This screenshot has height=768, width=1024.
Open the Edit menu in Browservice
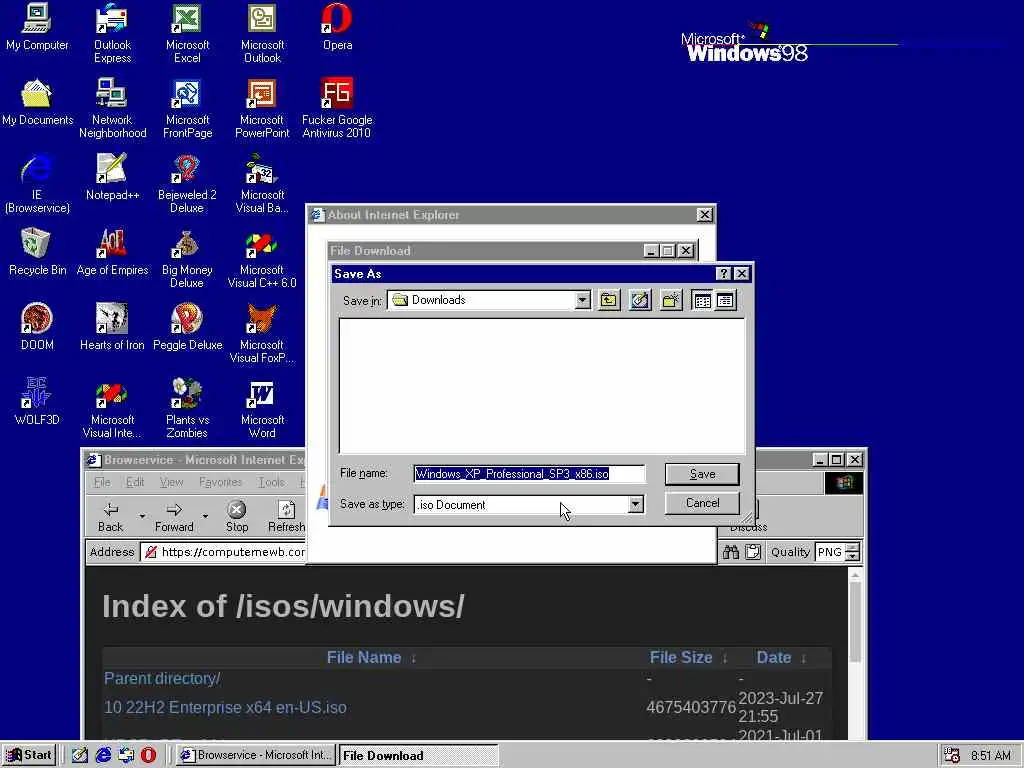click(x=135, y=482)
